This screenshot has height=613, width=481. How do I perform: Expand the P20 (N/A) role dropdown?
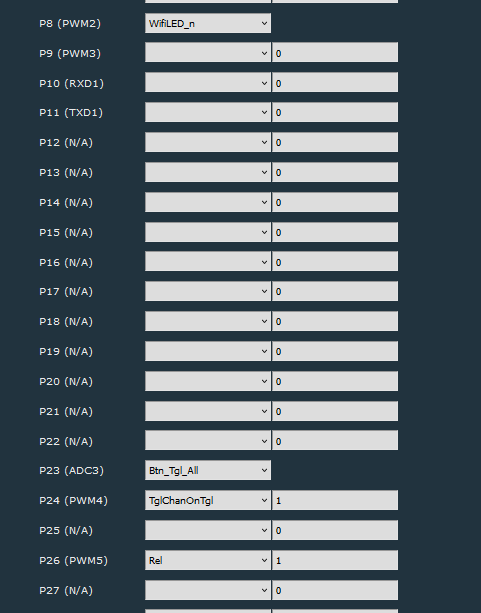point(208,381)
